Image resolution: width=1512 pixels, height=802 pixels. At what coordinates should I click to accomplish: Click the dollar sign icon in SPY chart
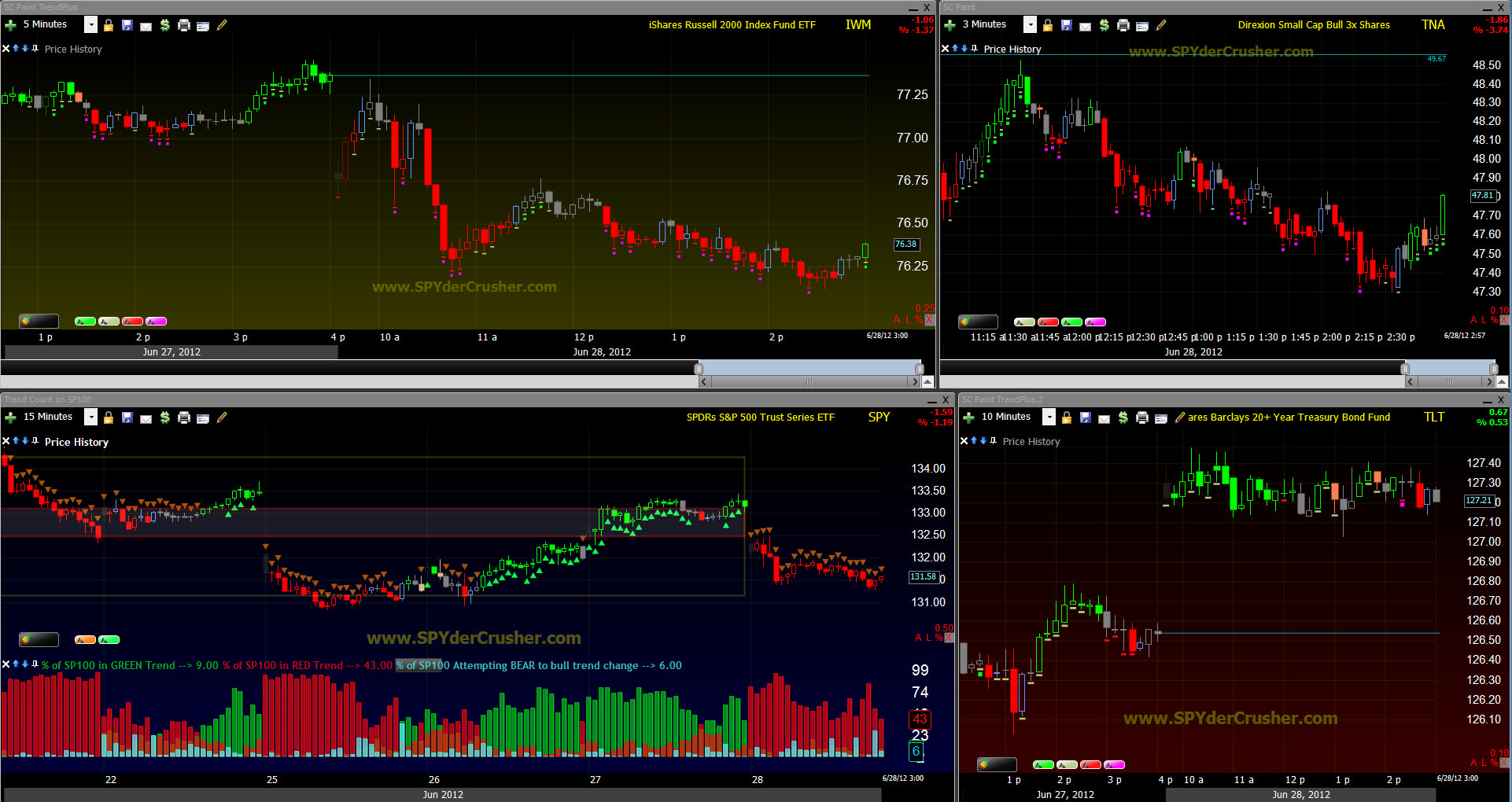click(x=165, y=418)
